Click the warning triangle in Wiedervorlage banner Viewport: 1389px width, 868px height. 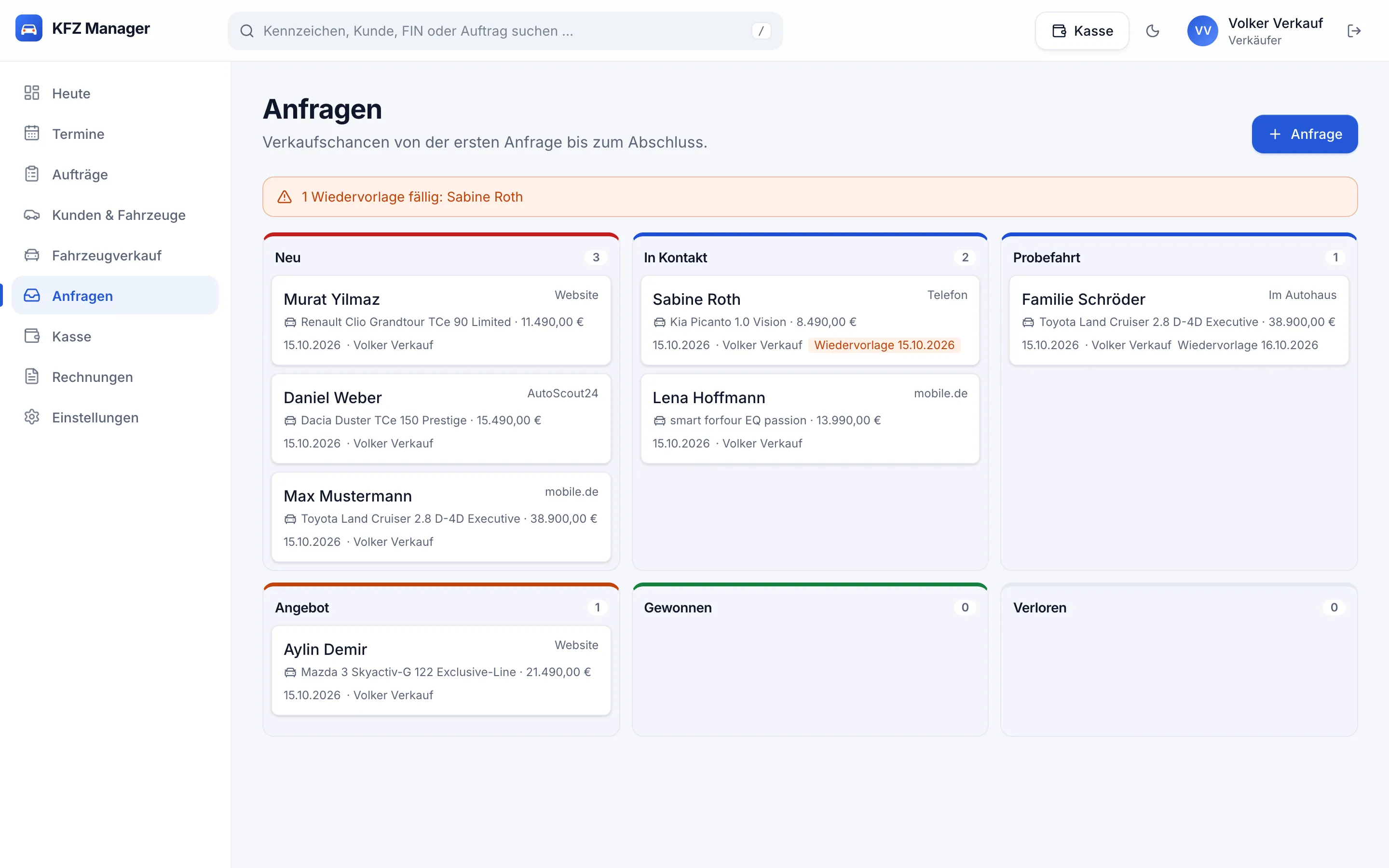point(285,197)
